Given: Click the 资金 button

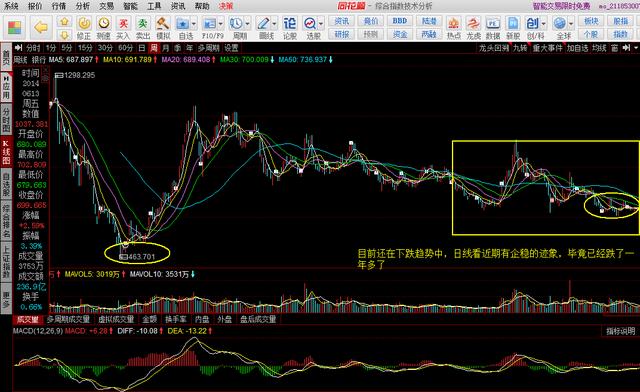Looking at the screenshot, I should [x=400, y=34].
